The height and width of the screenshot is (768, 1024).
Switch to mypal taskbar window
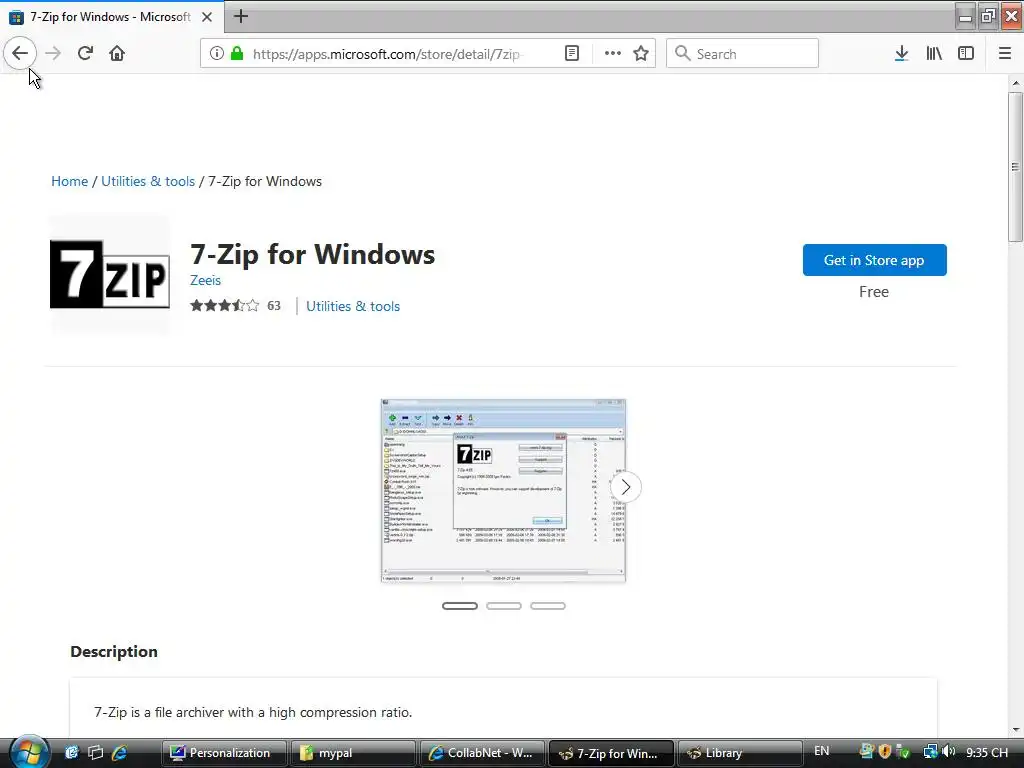353,753
